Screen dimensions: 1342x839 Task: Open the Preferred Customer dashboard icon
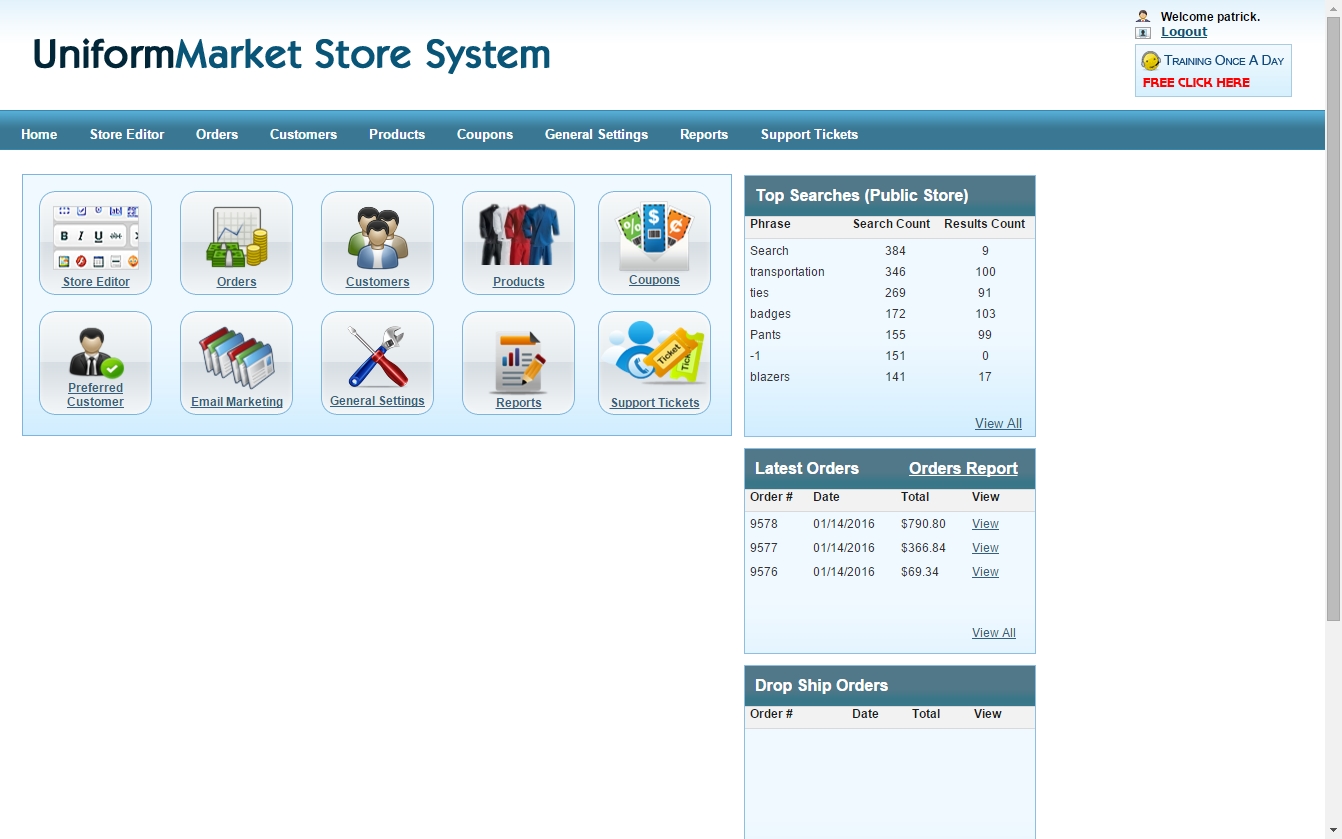click(x=95, y=363)
